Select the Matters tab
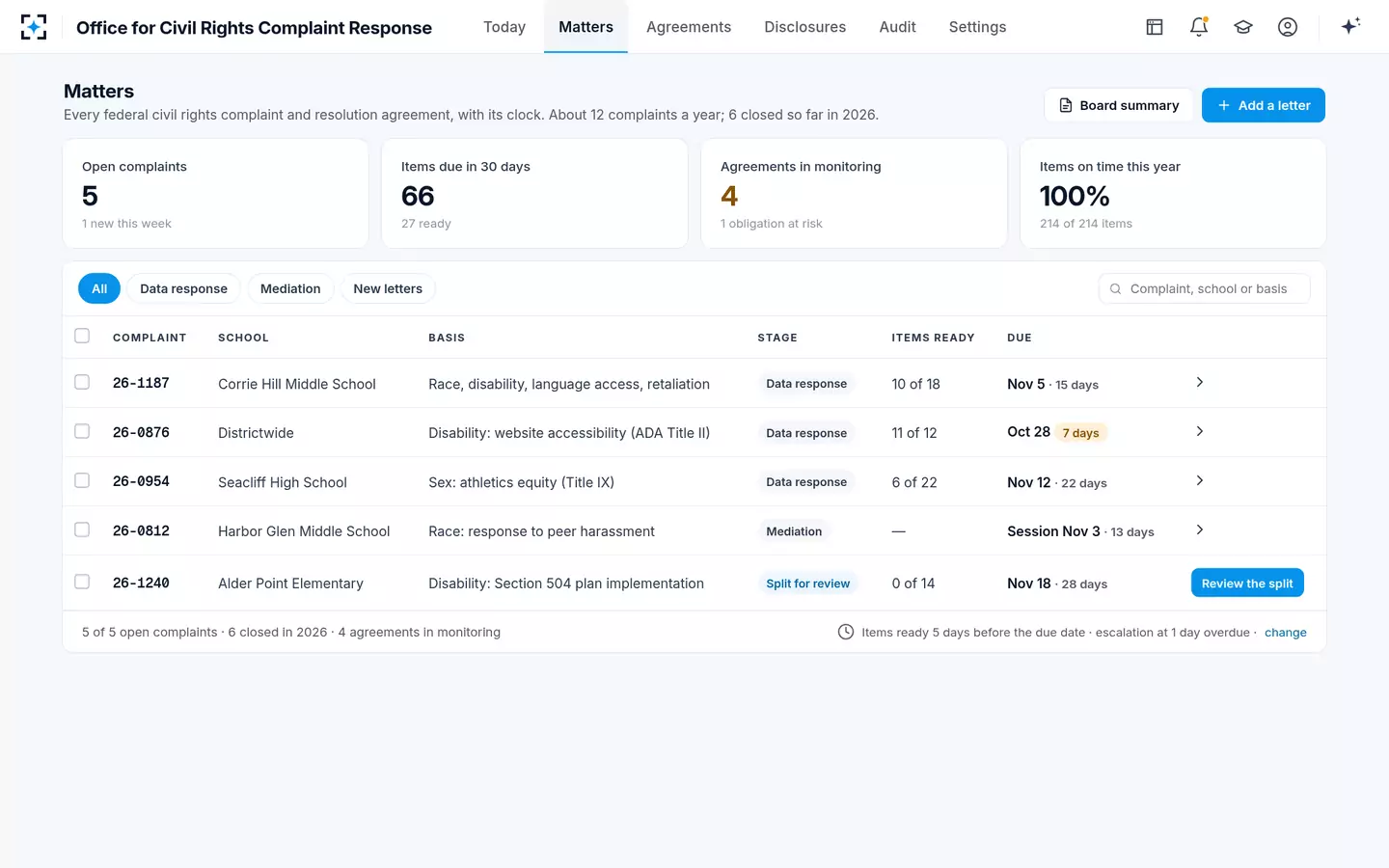Screen dimensions: 1389x868 click(x=586, y=27)
